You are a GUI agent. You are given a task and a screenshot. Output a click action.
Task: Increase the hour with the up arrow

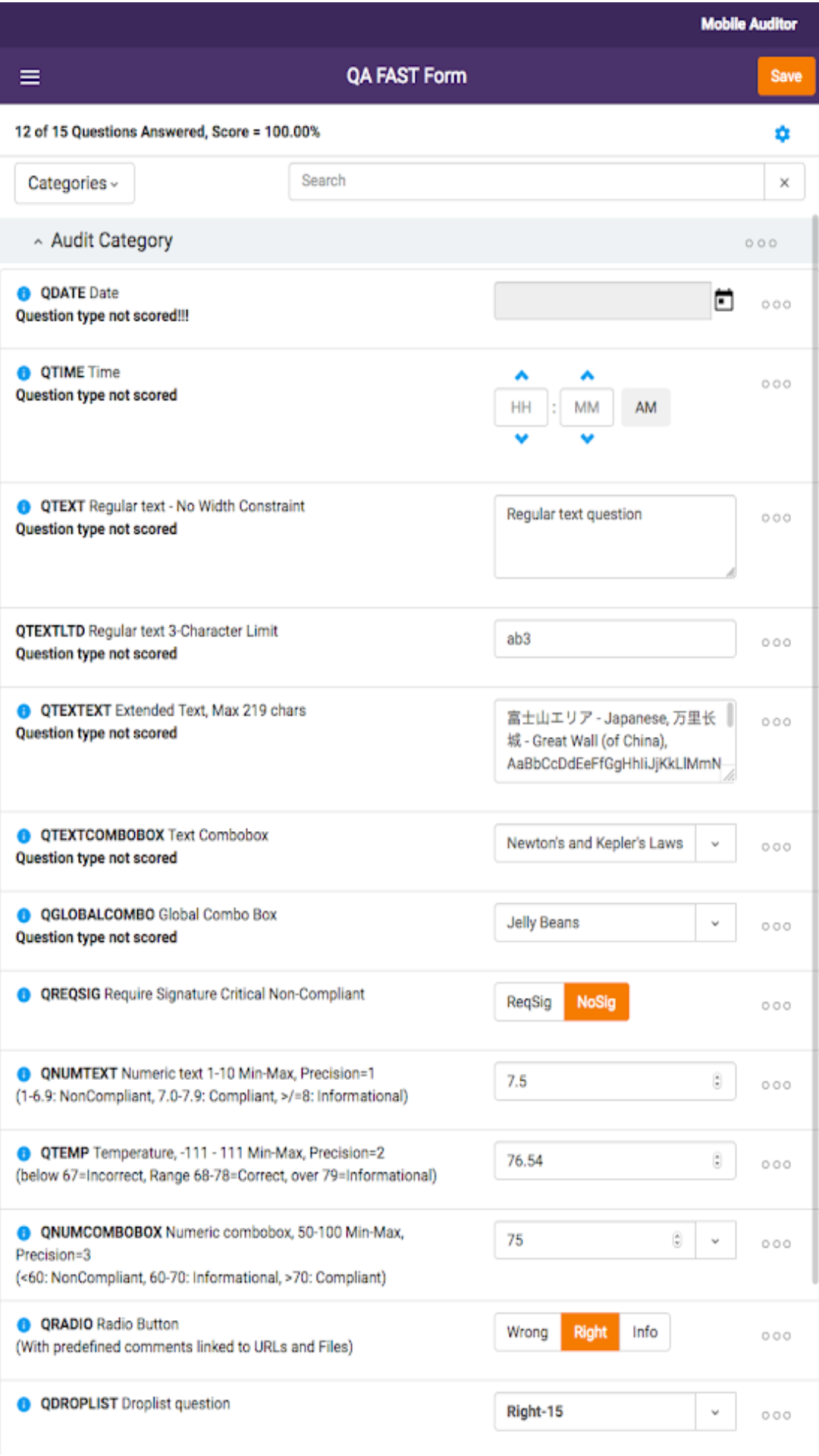click(x=521, y=376)
